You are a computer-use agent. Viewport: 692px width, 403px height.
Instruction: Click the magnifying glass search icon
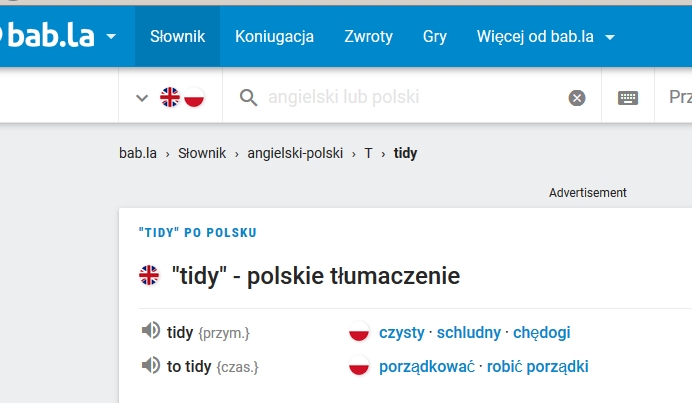click(247, 97)
